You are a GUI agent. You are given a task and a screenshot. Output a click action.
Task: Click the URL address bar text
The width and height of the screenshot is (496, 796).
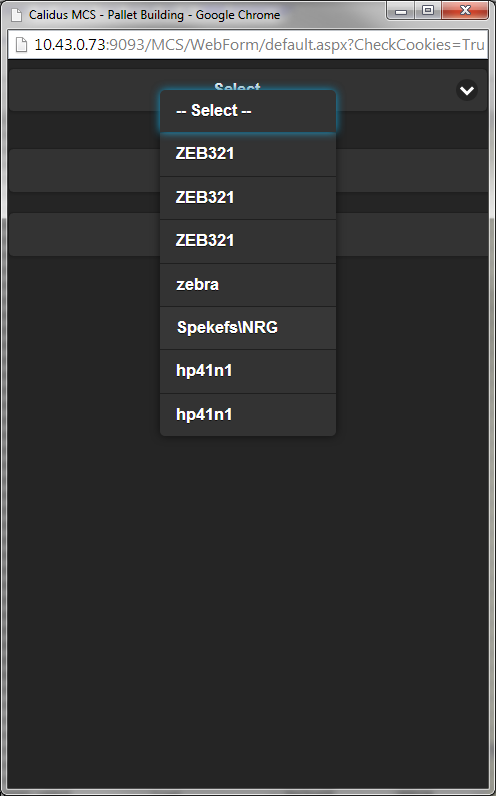[x=259, y=45]
